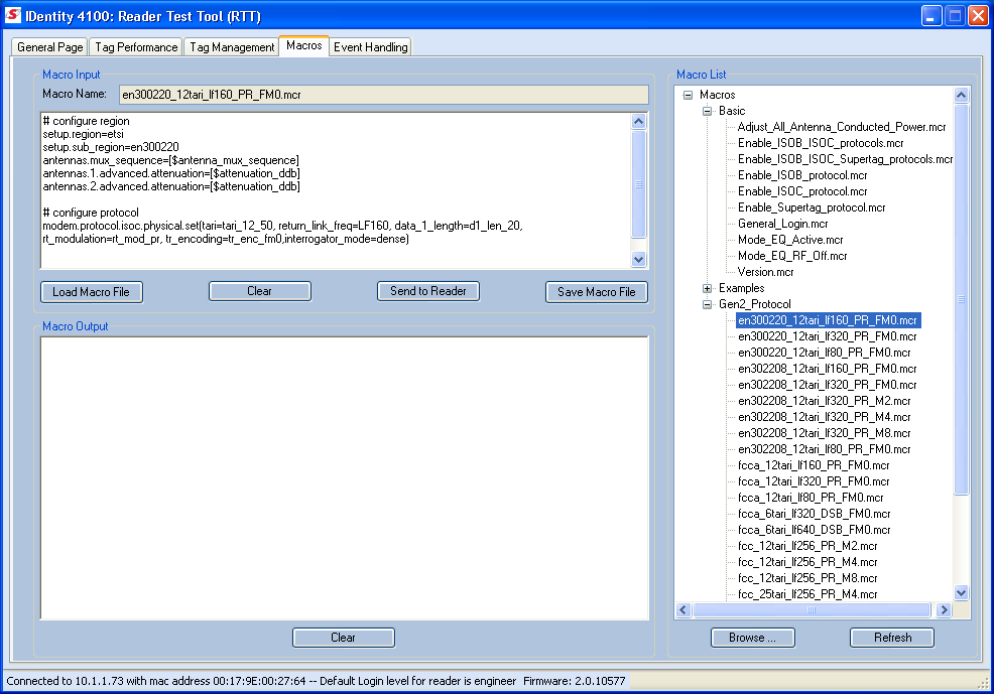The width and height of the screenshot is (994, 694).
Task: Select en300220_12tari_lf80_PR_FM0.mcr
Action: tap(824, 352)
